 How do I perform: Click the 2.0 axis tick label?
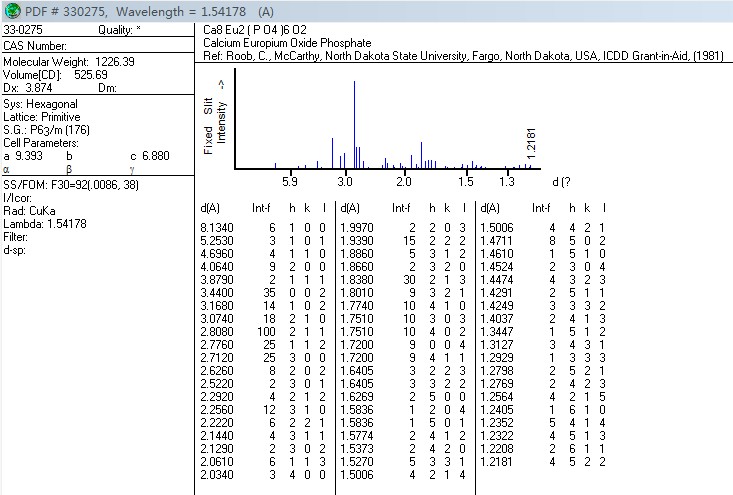404,181
